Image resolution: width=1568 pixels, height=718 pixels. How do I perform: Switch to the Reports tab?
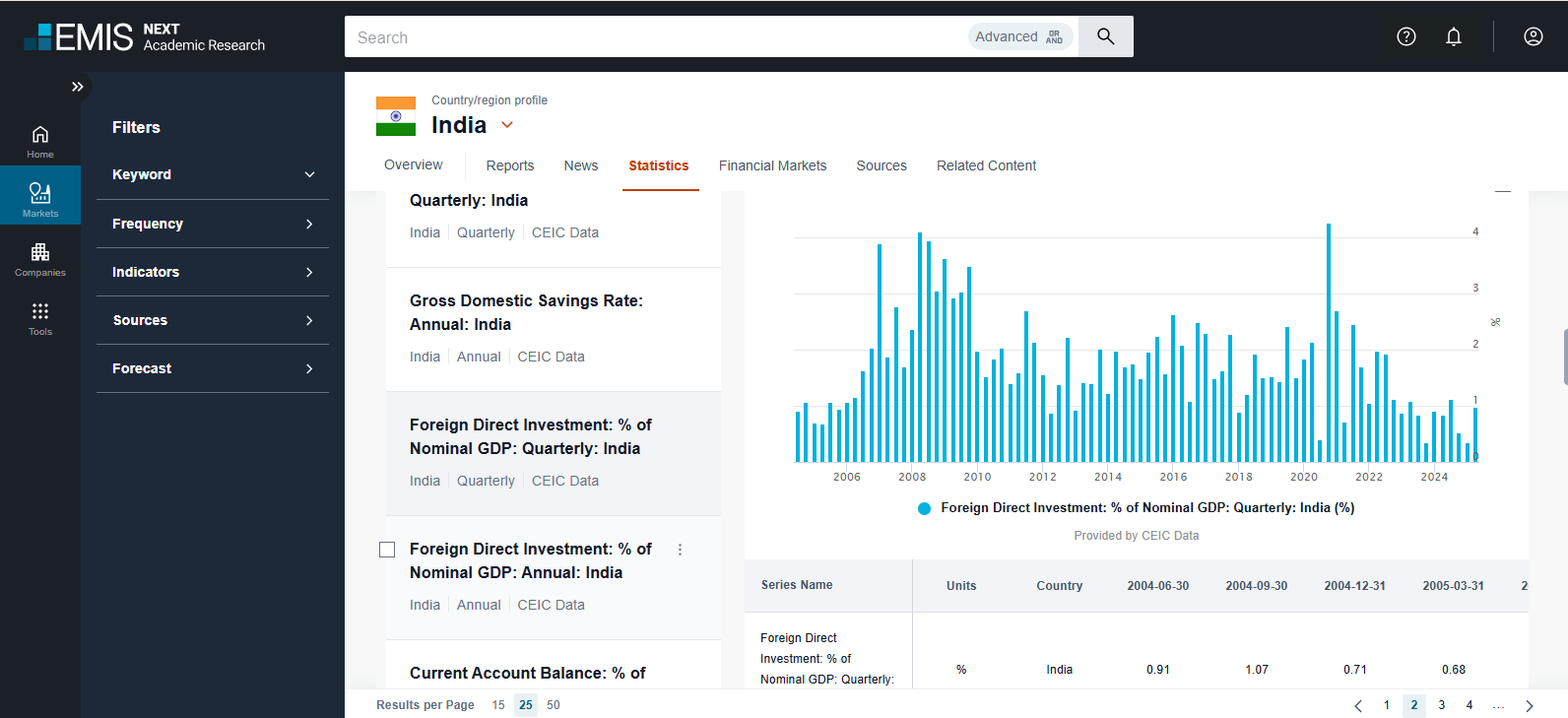(509, 165)
